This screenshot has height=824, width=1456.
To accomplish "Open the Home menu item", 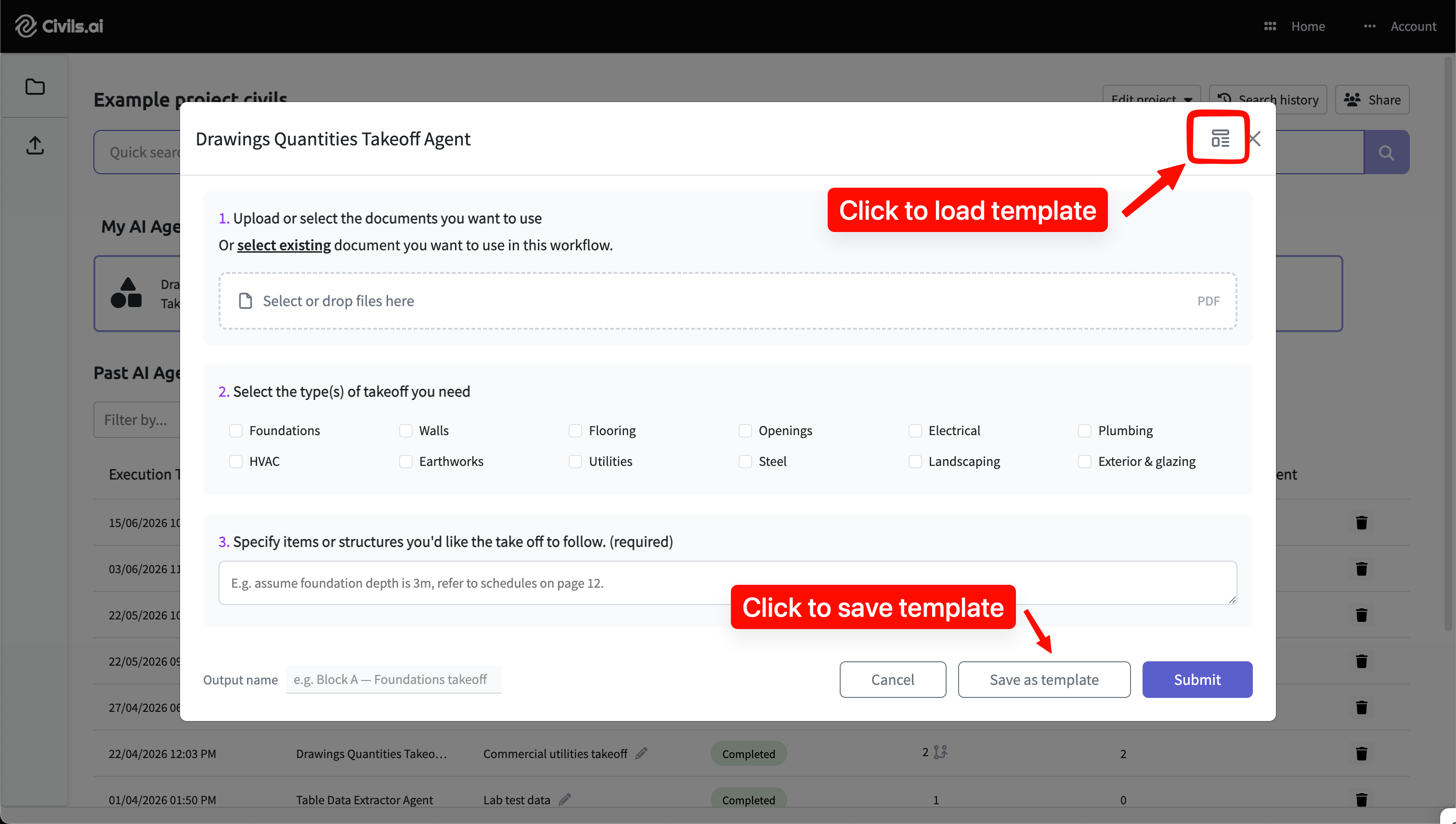I will coord(1308,26).
